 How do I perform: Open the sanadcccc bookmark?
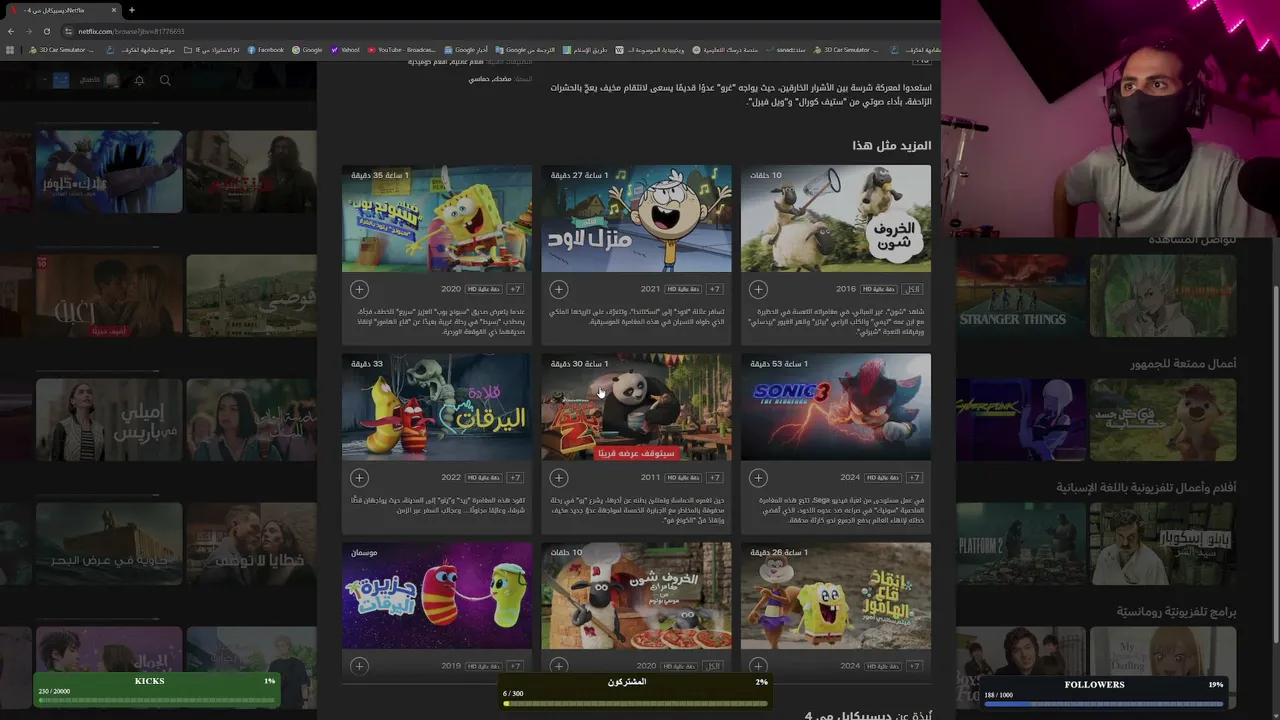785,50
